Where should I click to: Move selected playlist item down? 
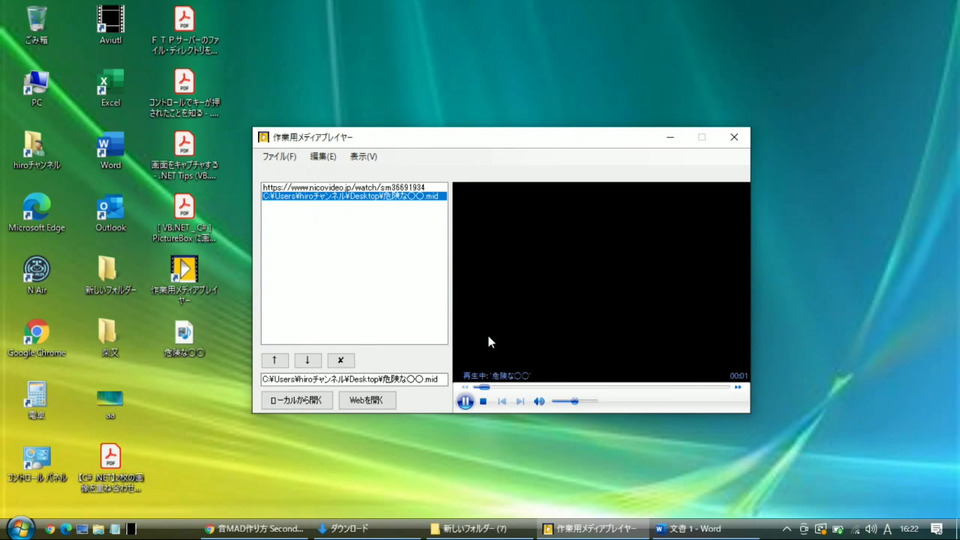[308, 360]
